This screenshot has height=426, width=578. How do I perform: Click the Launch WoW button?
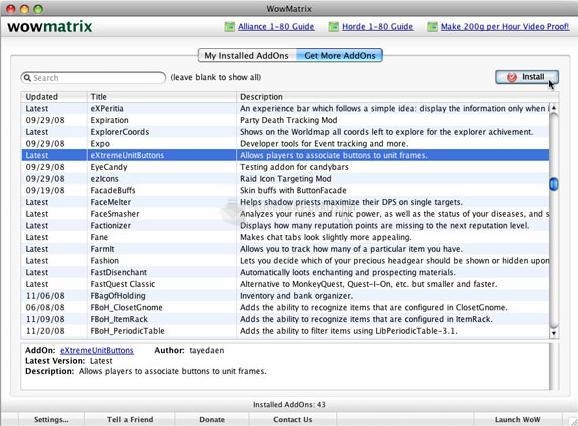click(x=518, y=419)
